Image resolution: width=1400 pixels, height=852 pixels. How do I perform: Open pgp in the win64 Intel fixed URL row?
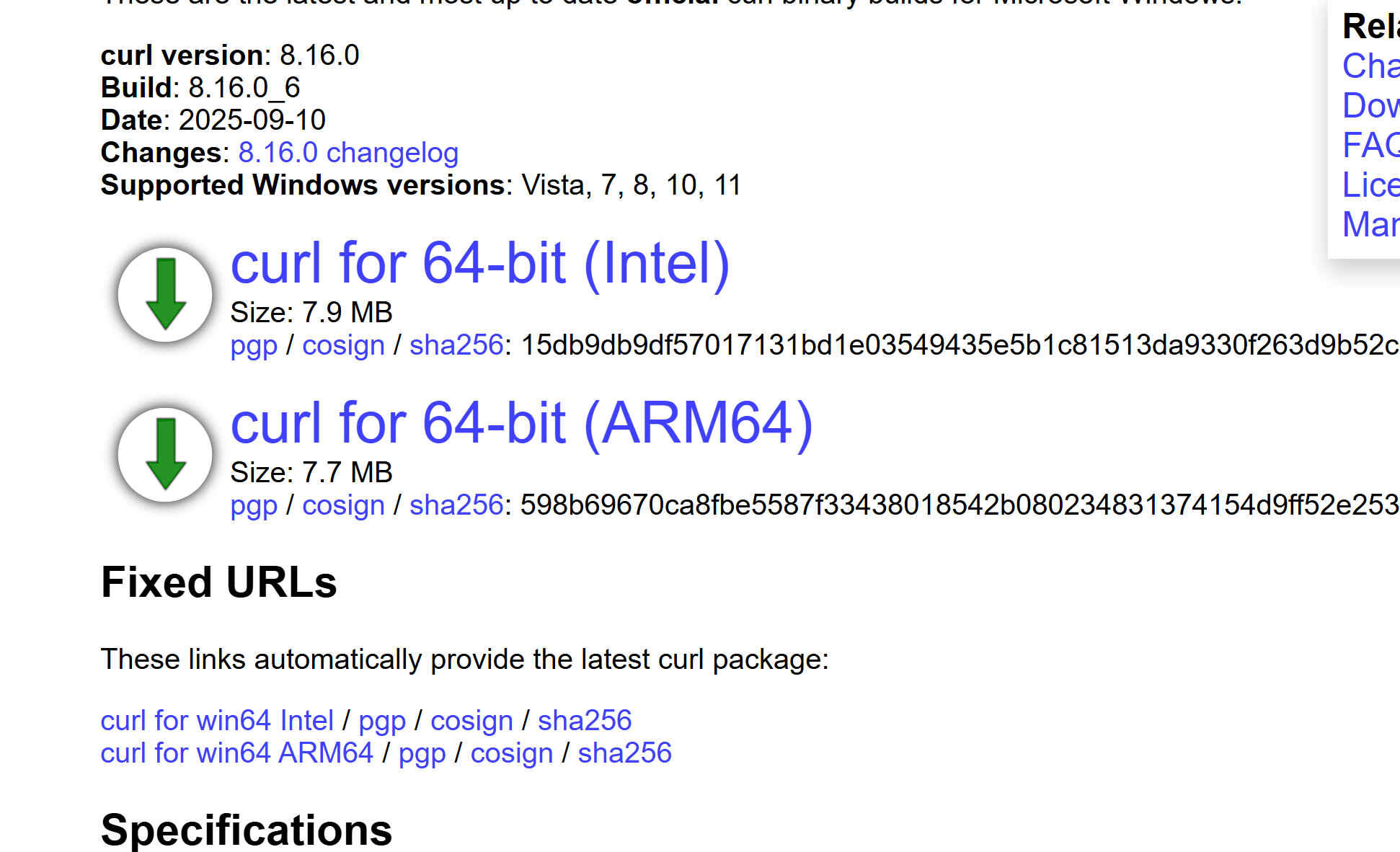coord(381,720)
